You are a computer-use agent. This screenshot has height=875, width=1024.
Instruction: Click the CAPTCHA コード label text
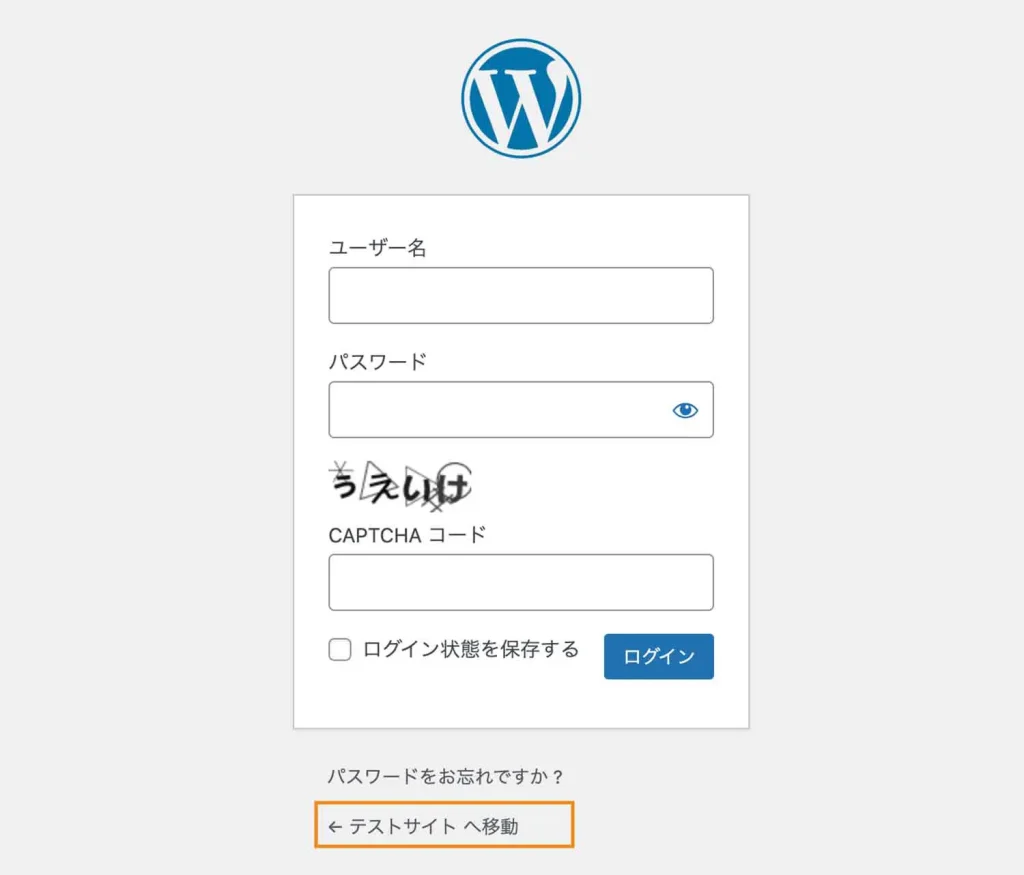[406, 535]
